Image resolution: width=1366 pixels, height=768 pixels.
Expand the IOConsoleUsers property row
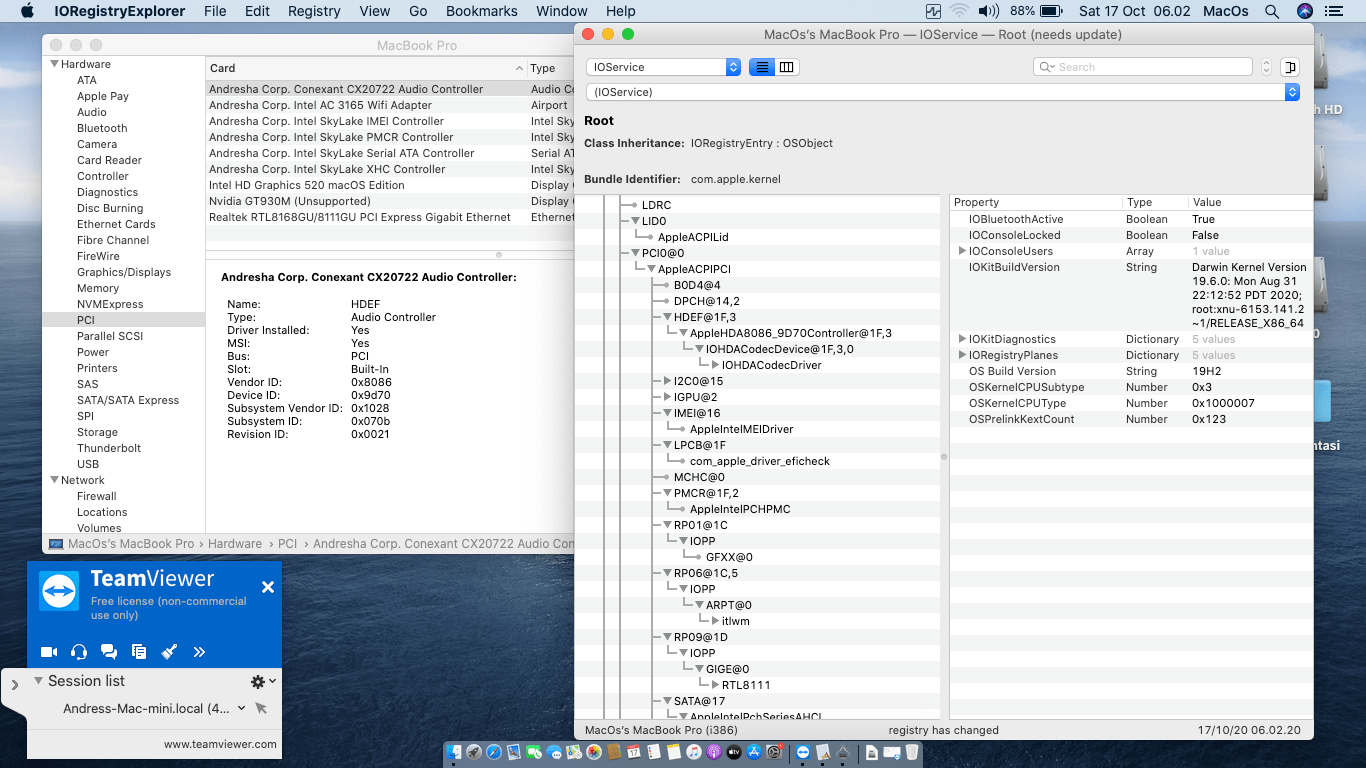962,251
